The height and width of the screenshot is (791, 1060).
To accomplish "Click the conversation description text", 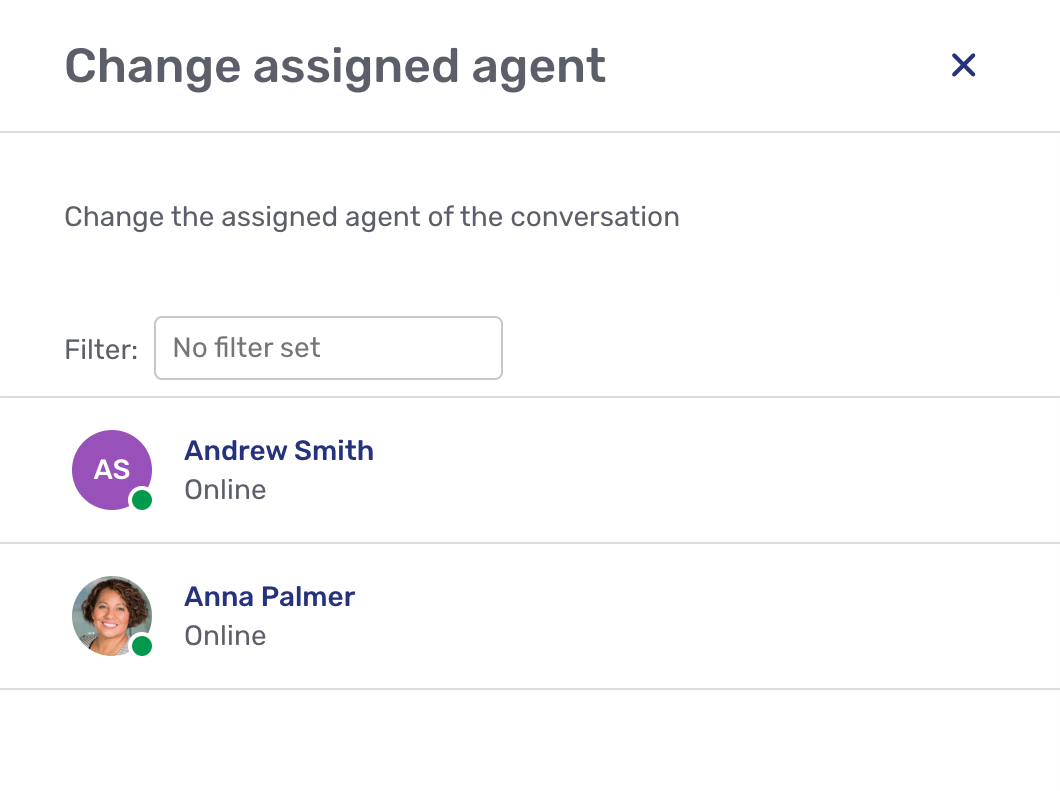I will (x=371, y=217).
